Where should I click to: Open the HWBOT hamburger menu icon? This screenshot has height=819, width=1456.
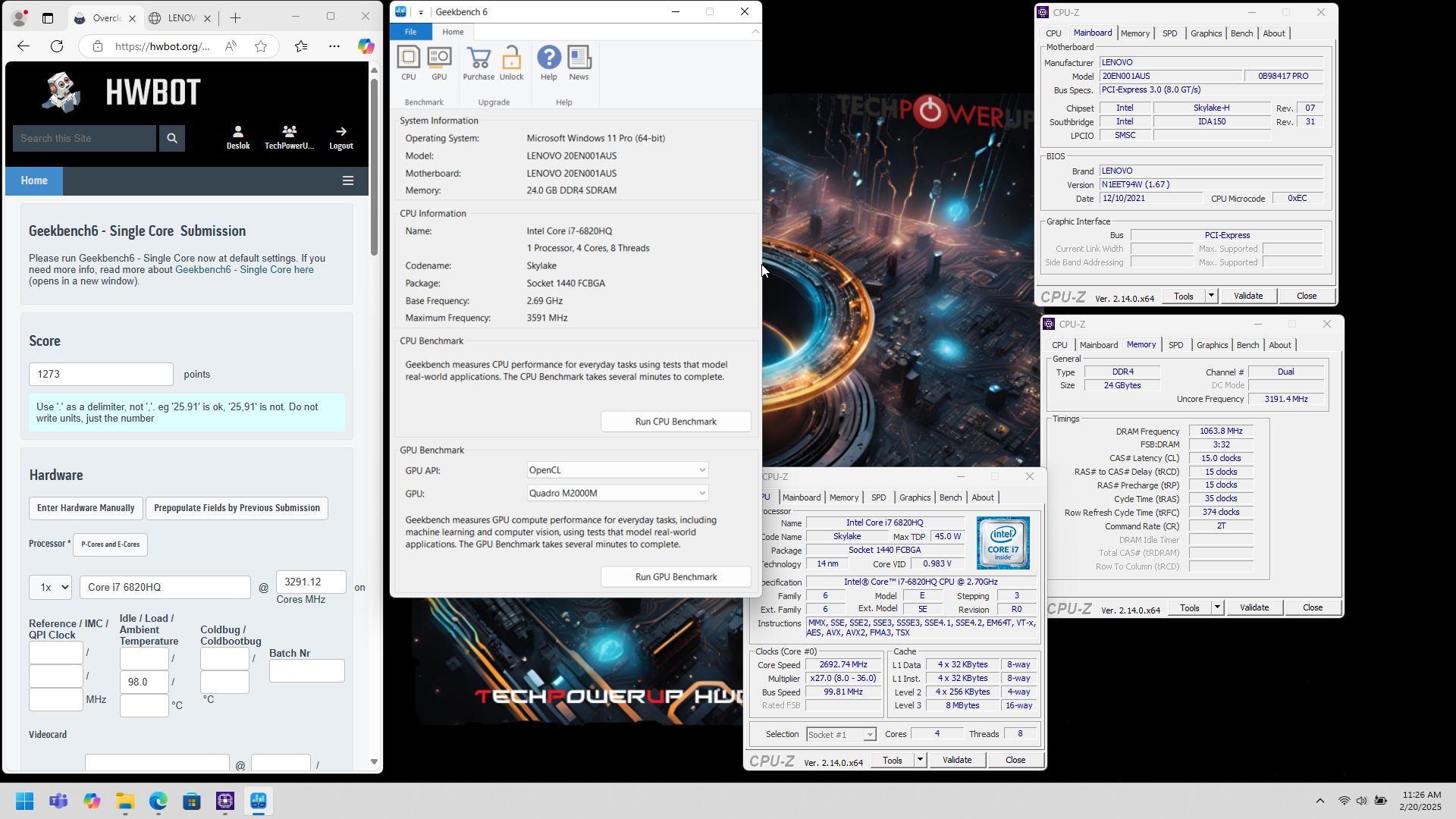coord(348,180)
